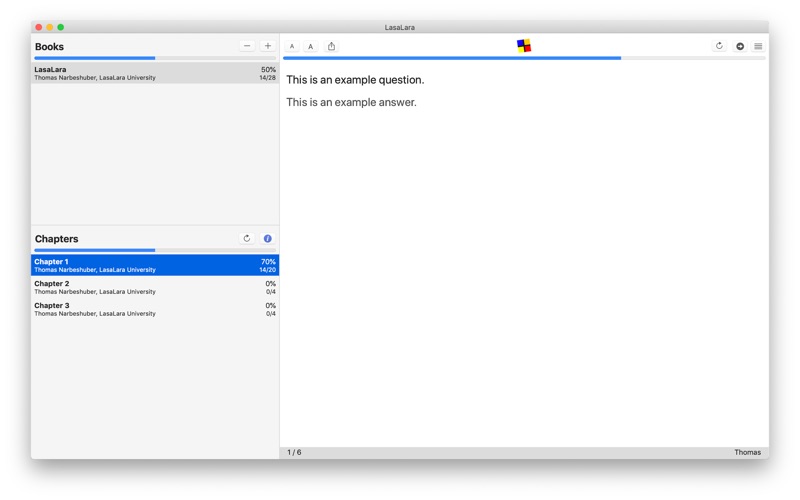Remove book with the minus button
This screenshot has width=800, height=500.
pos(247,46)
